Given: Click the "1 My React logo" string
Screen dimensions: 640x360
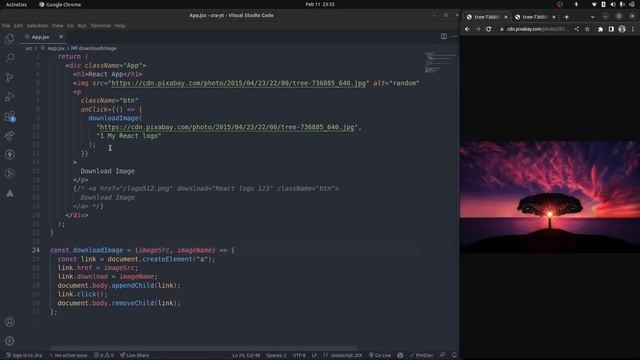Looking at the screenshot, I should (129, 136).
